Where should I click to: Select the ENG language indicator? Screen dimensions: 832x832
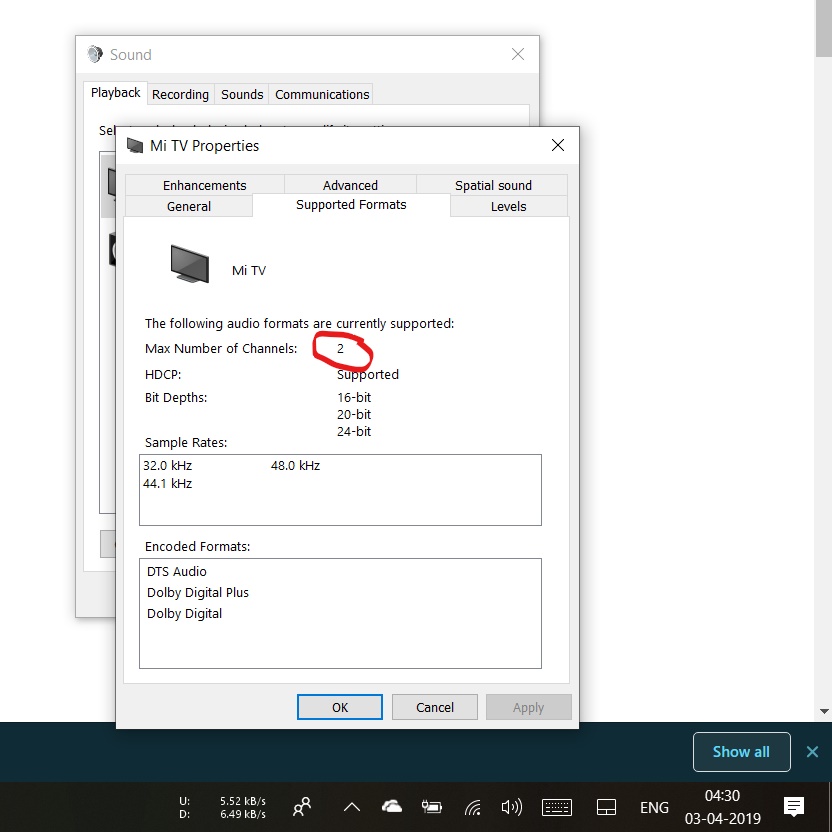click(654, 808)
